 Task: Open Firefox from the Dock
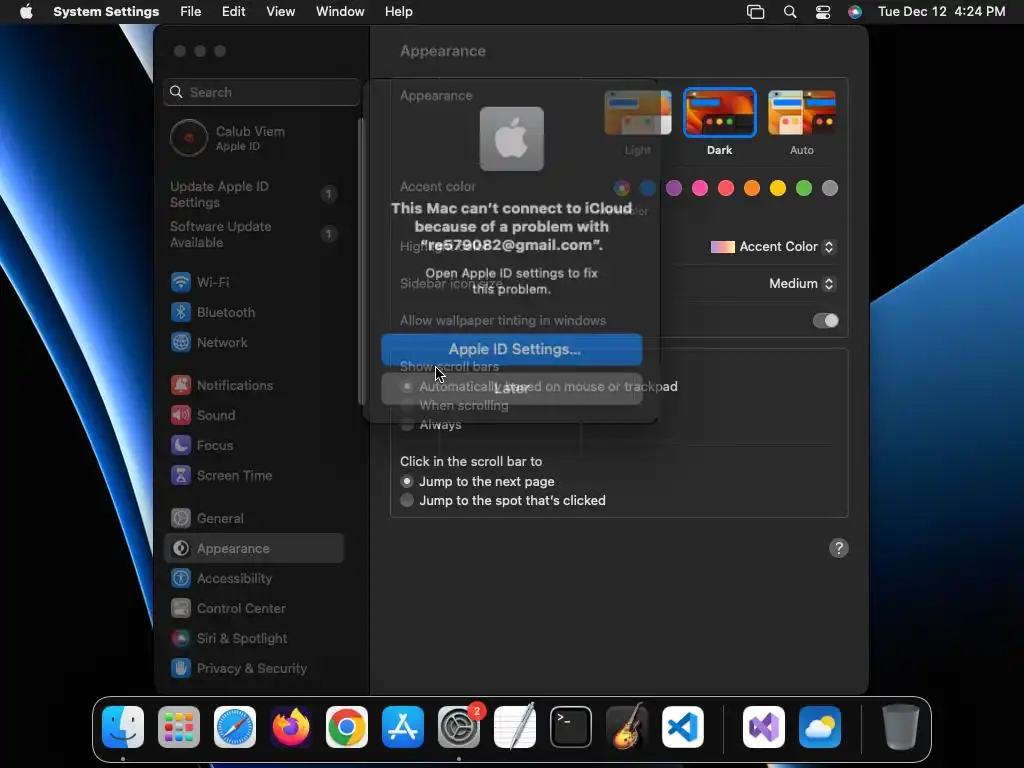[291, 727]
